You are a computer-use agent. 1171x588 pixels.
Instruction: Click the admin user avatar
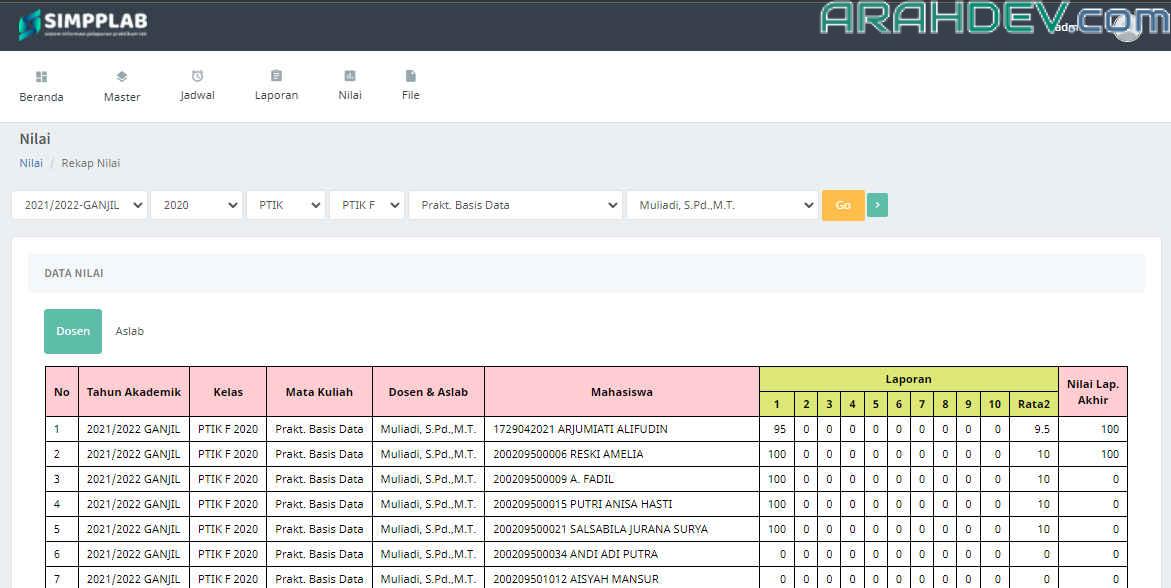click(x=1127, y=28)
